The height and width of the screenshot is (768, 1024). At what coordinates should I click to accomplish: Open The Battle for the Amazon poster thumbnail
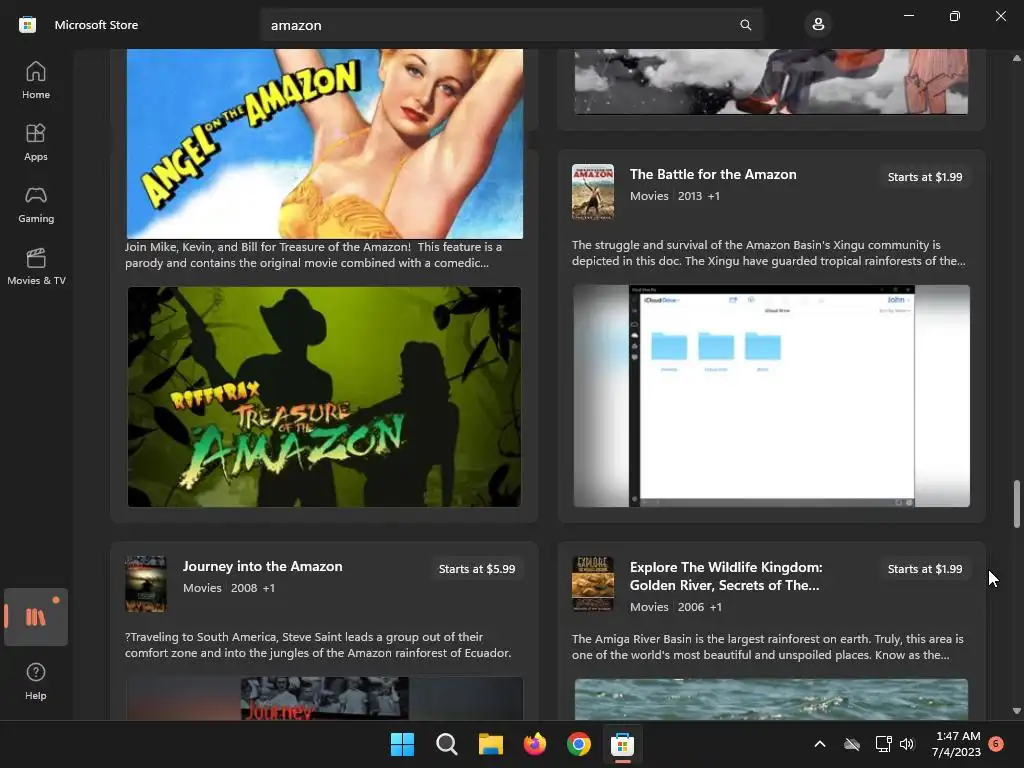coord(593,191)
